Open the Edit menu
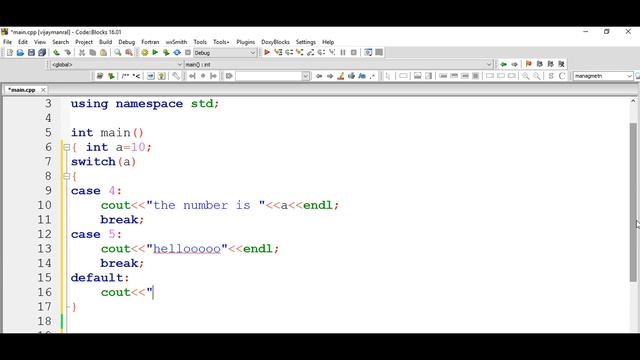This screenshot has width=640, height=360. 23,42
